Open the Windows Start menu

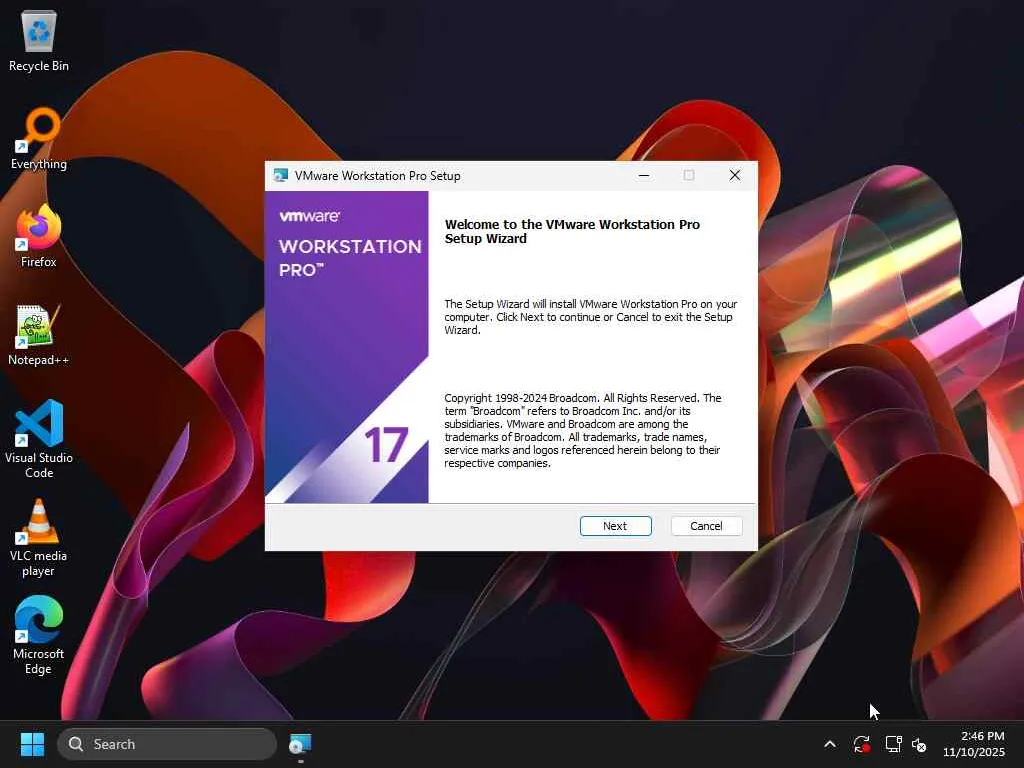click(x=32, y=744)
